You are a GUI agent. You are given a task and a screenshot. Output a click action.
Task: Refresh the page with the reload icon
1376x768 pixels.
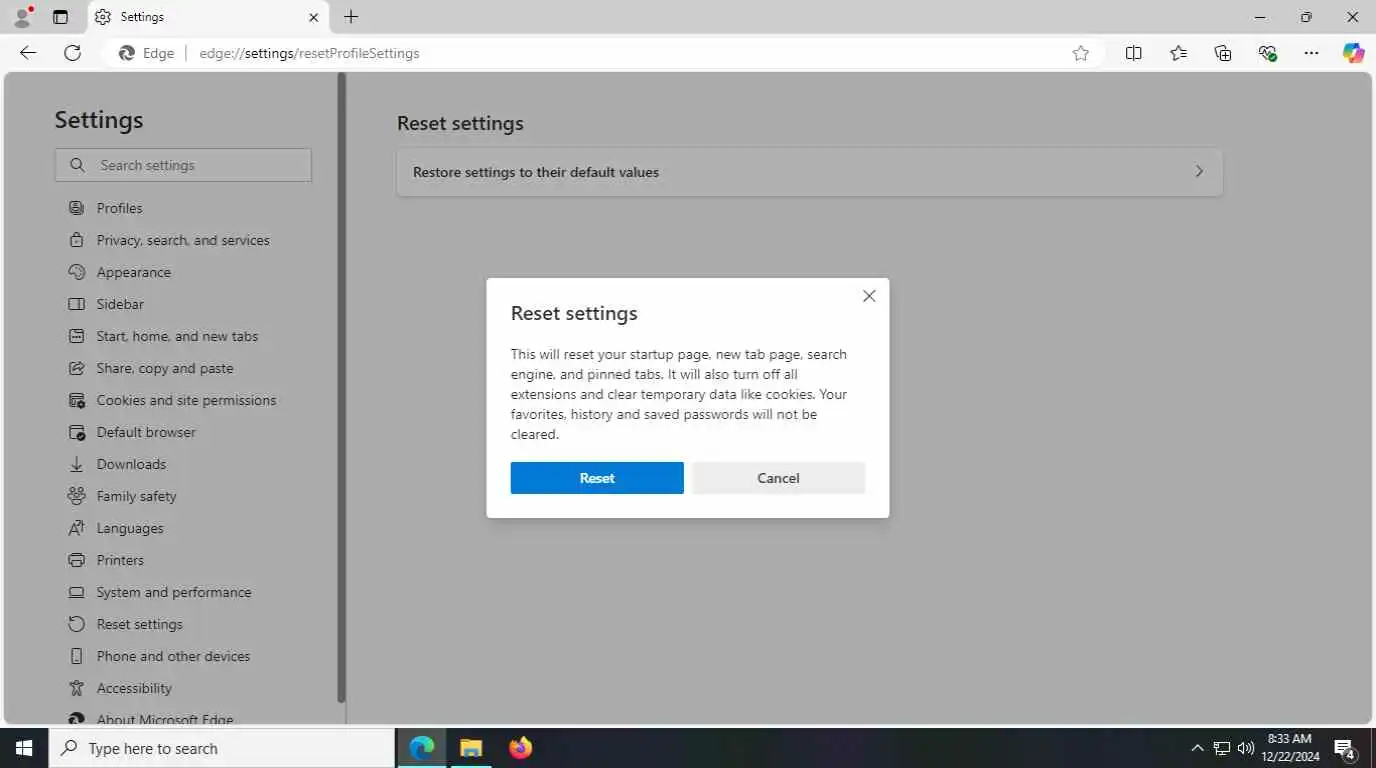point(72,53)
